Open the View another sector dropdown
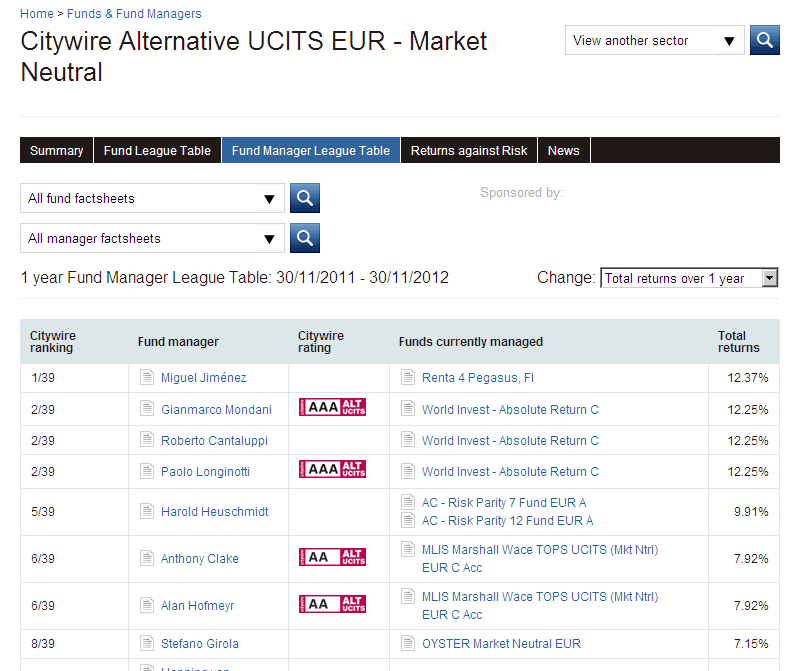 (x=654, y=40)
